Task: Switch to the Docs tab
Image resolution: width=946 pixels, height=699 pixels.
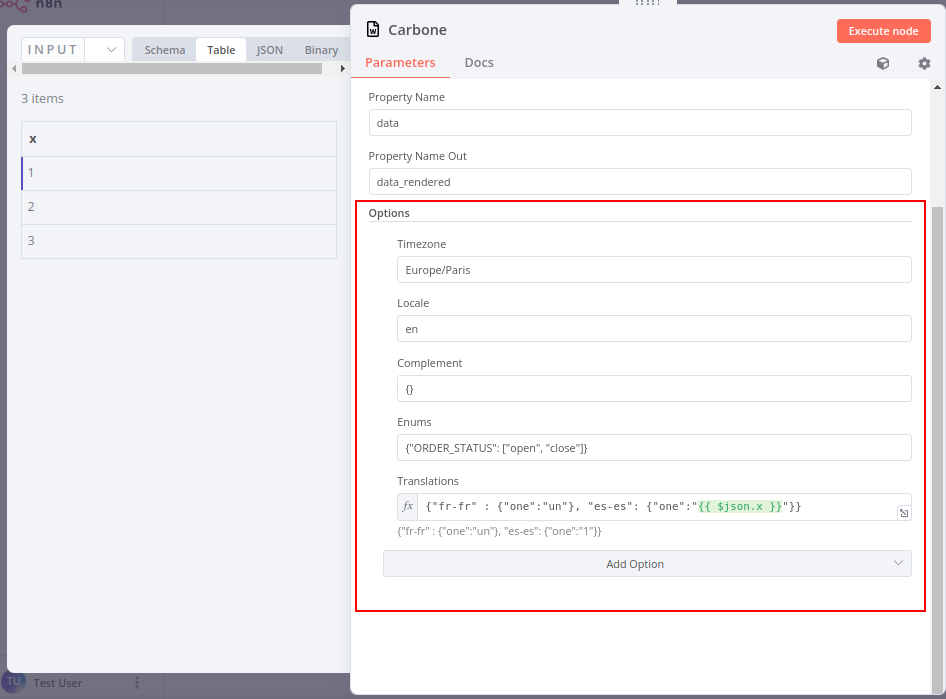Action: [x=479, y=63]
